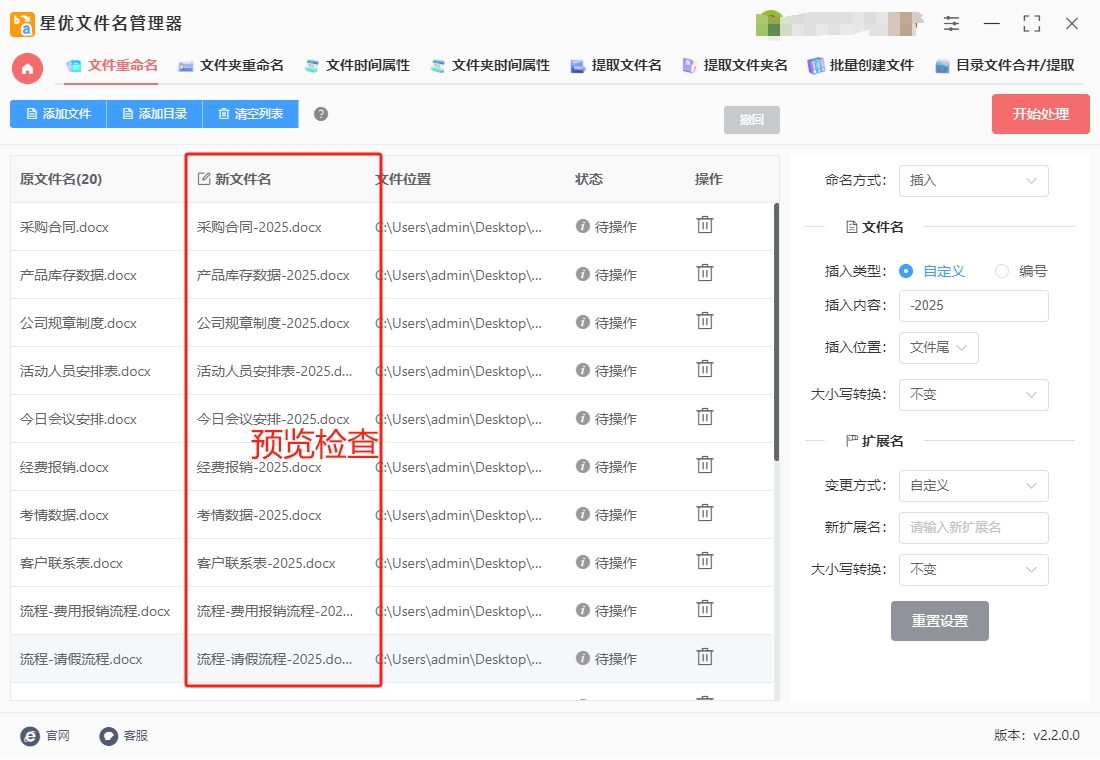Go to the 提取文件夹名 tab

735,66
